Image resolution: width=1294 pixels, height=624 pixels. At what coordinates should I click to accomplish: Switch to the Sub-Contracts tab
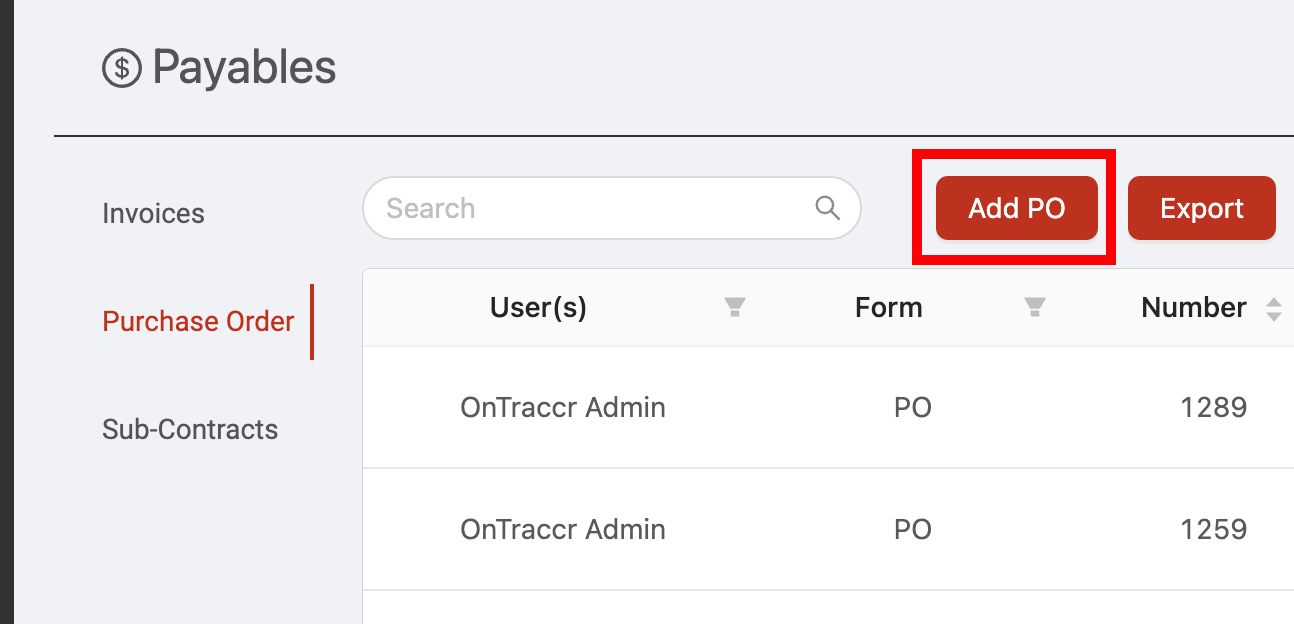(190, 429)
